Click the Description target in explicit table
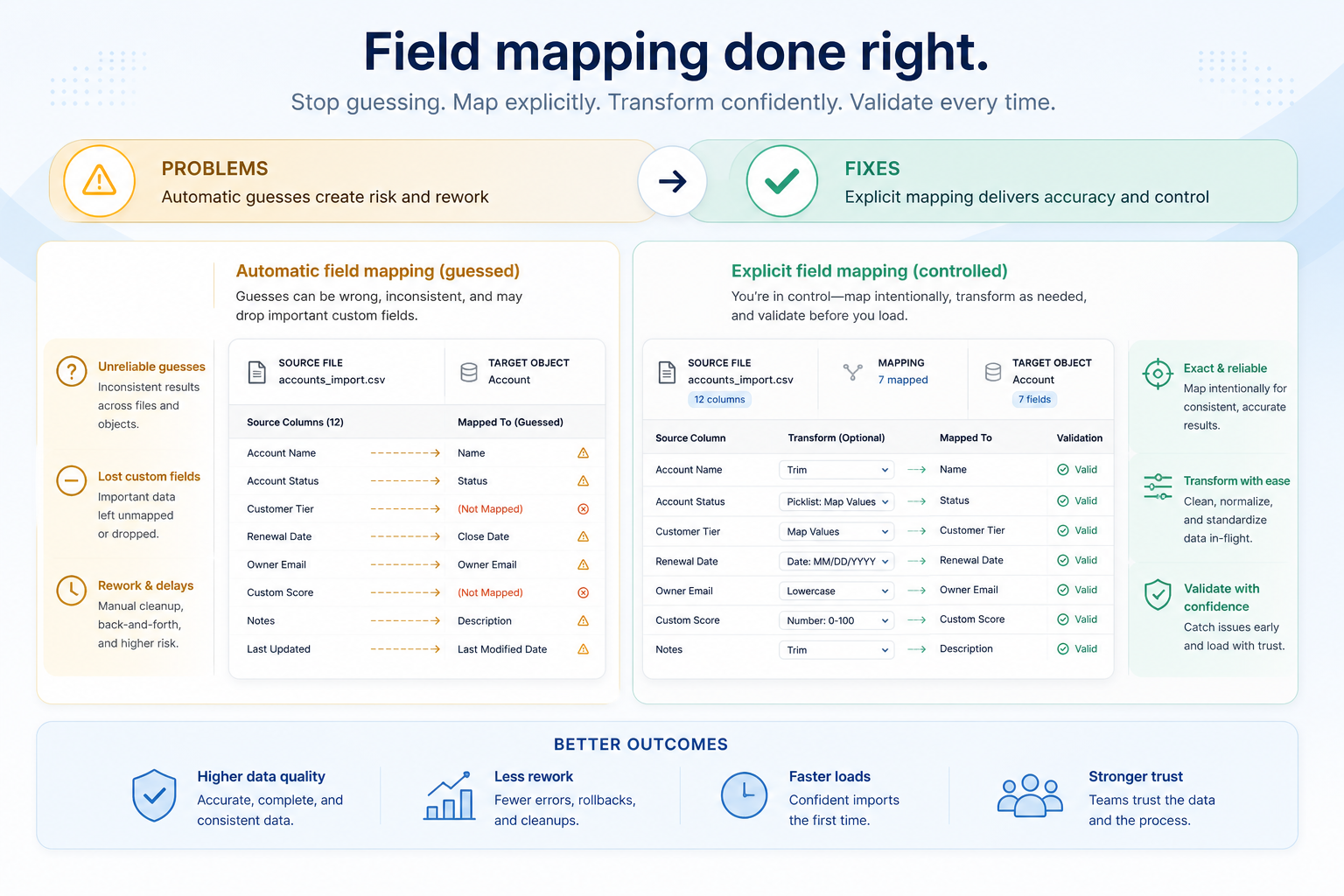This screenshot has height=896, width=1344. (966, 649)
